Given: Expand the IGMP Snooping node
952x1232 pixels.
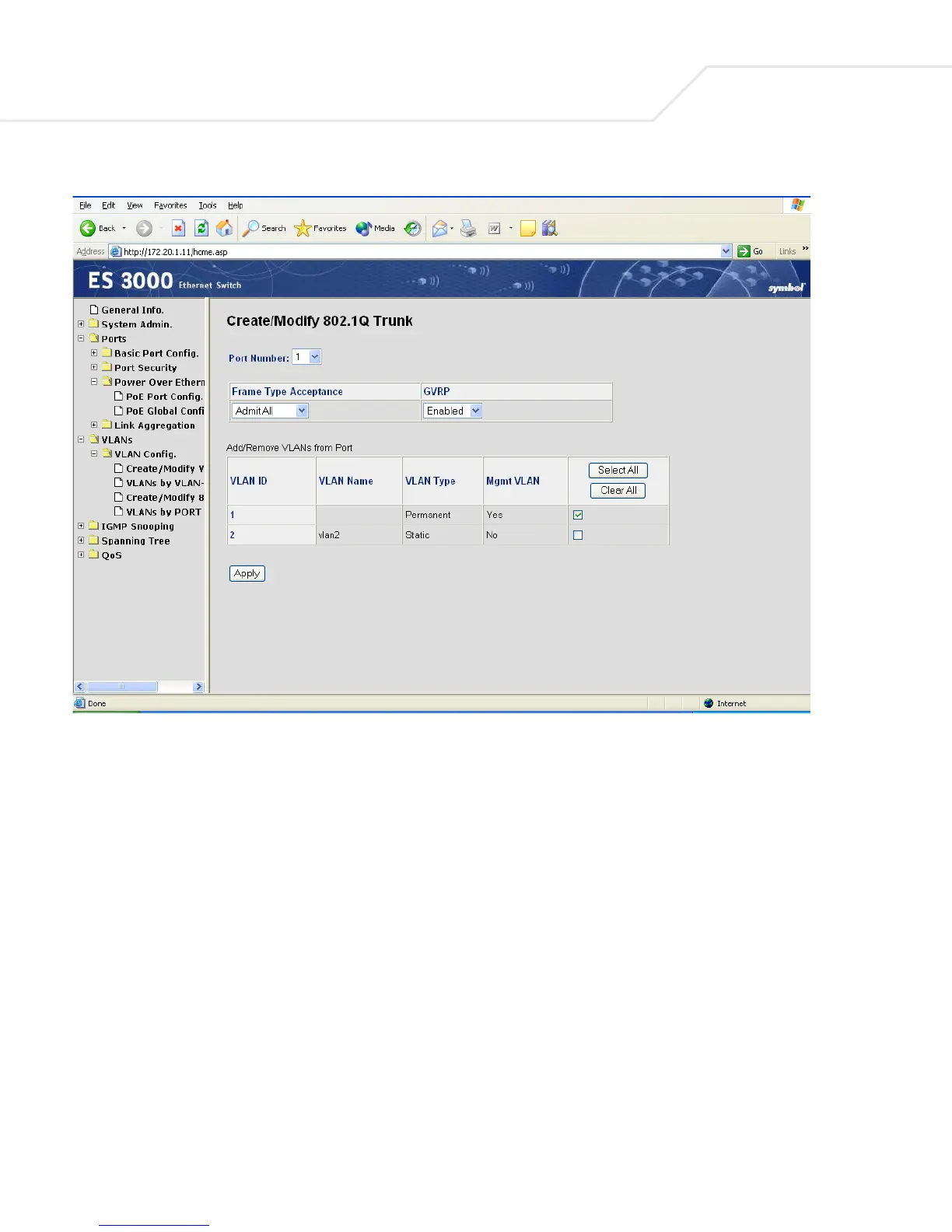Looking at the screenshot, I should (x=81, y=526).
